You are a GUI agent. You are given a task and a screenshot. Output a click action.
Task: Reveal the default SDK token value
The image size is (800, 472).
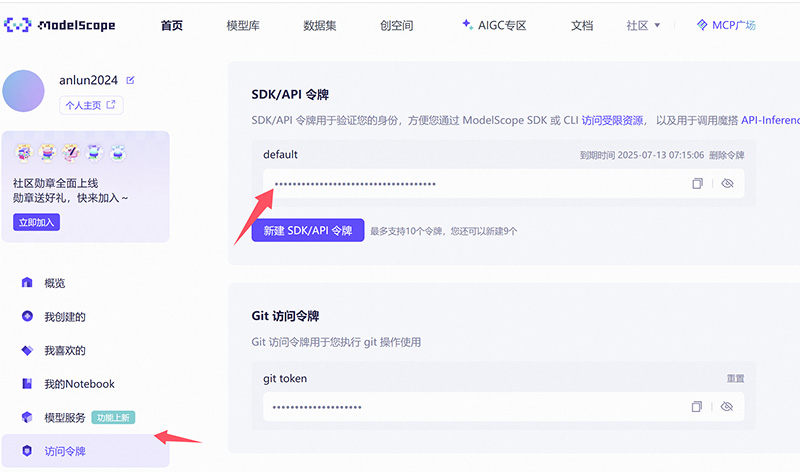point(728,183)
